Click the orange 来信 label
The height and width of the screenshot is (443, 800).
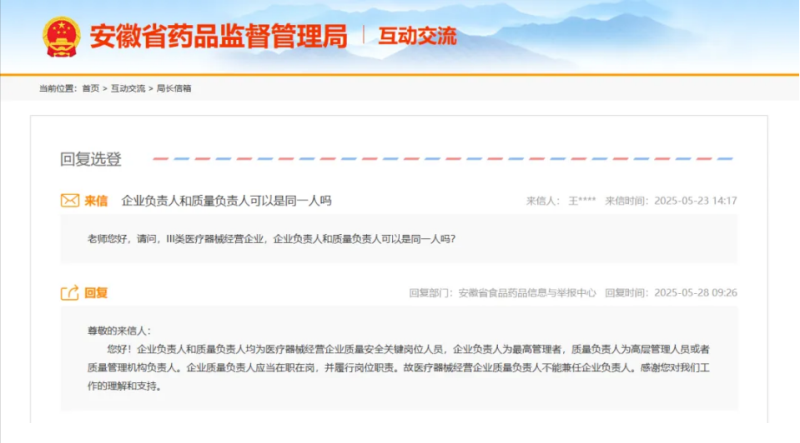(x=96, y=200)
